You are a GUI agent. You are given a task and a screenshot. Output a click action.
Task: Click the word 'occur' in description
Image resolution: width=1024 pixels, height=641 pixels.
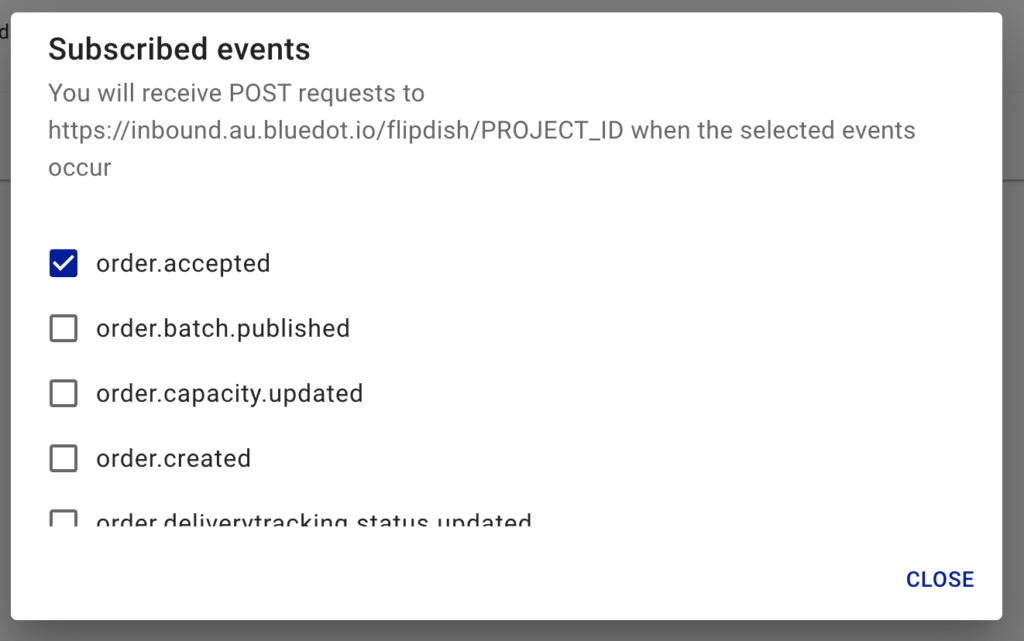pyautogui.click(x=80, y=168)
